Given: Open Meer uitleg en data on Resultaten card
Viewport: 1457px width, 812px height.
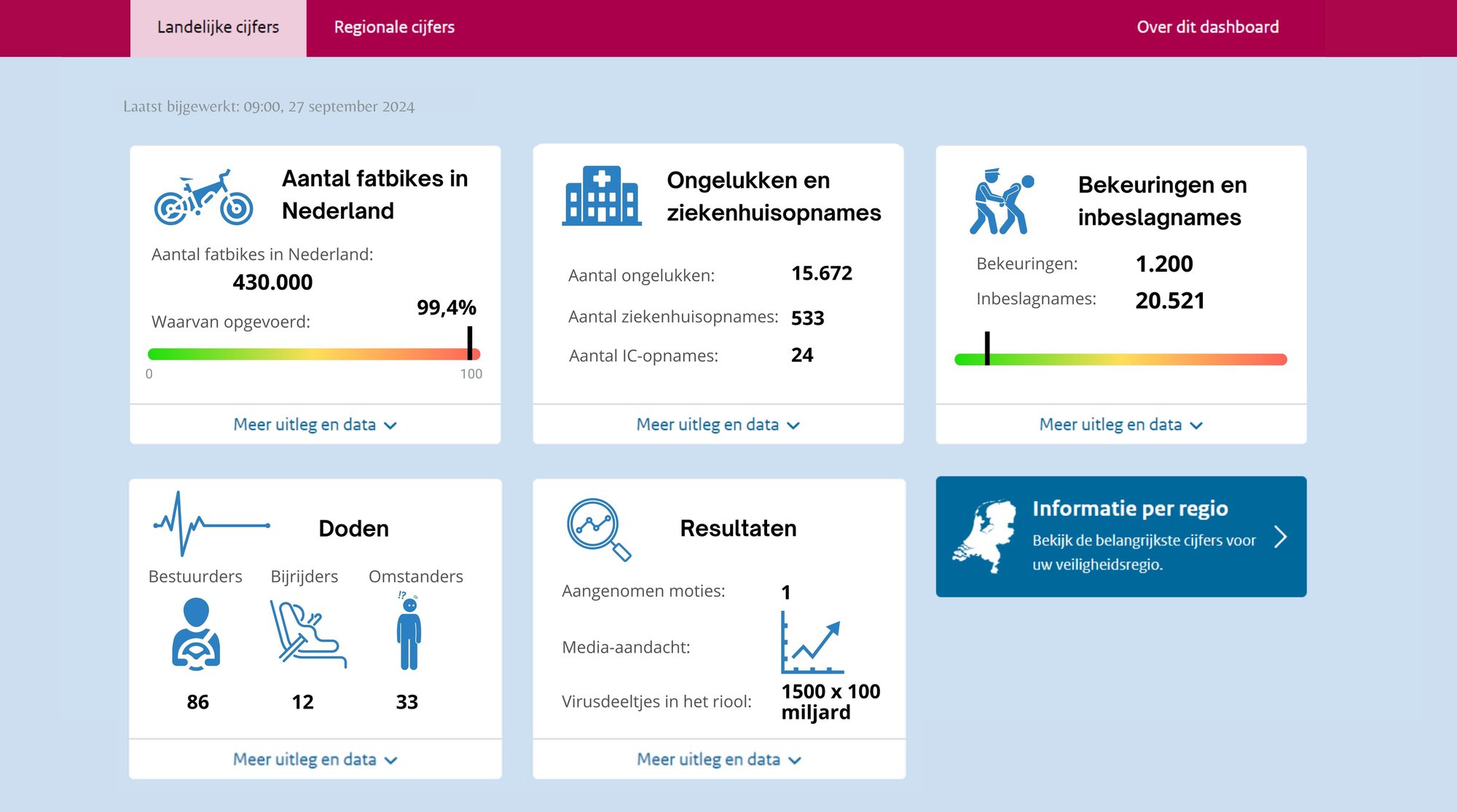Looking at the screenshot, I should click(x=718, y=759).
